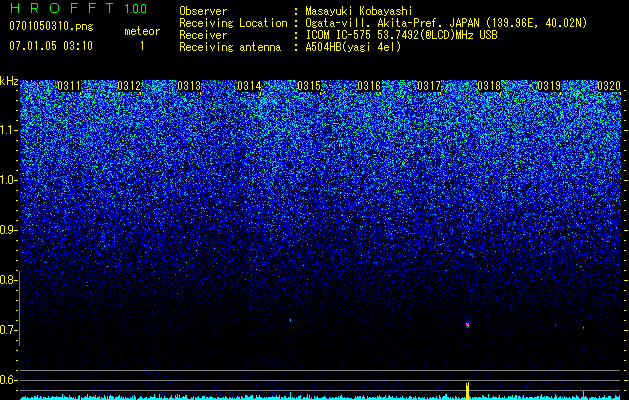Click the 1.0 kHz axis tick label
The width and height of the screenshot is (629, 400).
click(x=8, y=180)
